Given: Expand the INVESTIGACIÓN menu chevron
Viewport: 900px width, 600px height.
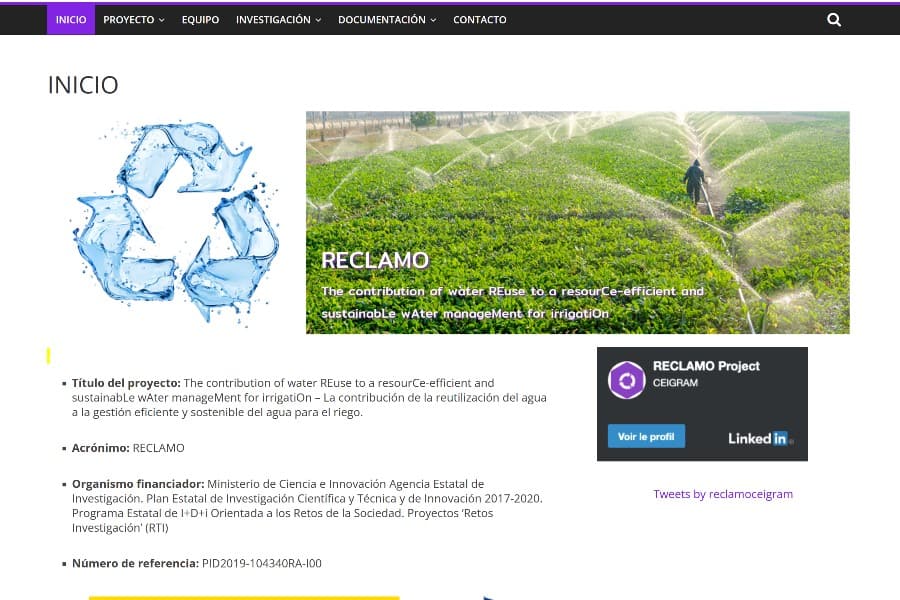Looking at the screenshot, I should click(318, 20).
